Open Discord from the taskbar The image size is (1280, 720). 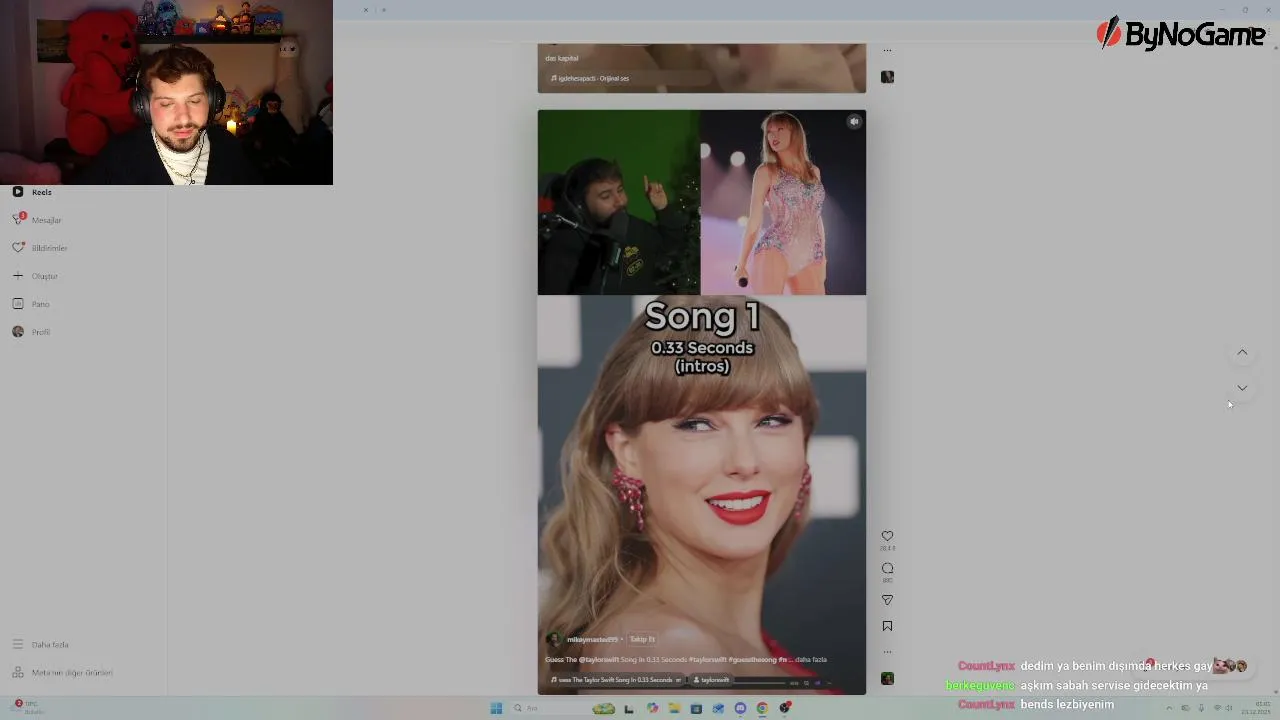[740, 708]
